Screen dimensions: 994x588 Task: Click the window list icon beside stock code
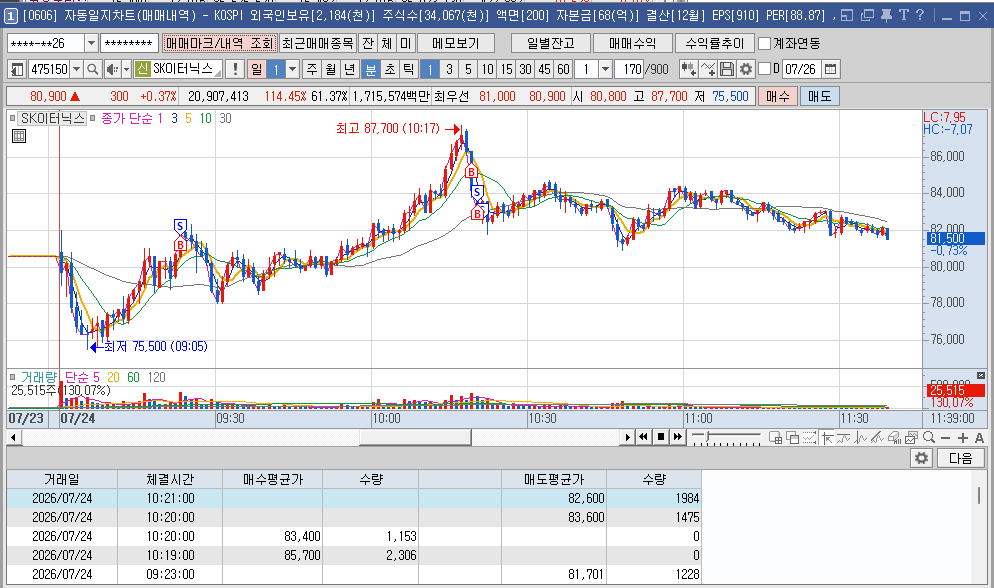(x=17, y=69)
